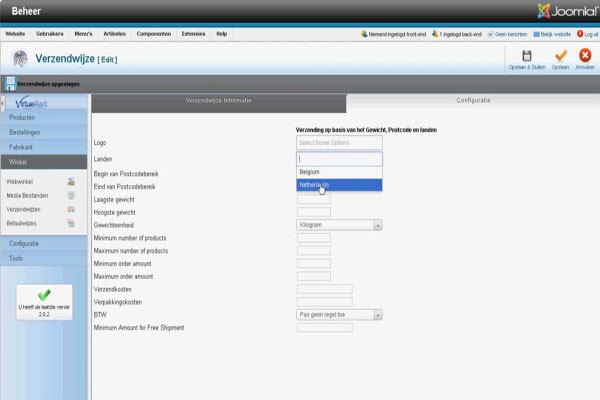Open the Gewichtseenheid Kilogram dropdown
Screen dimensions: 600x400
pyautogui.click(x=339, y=225)
